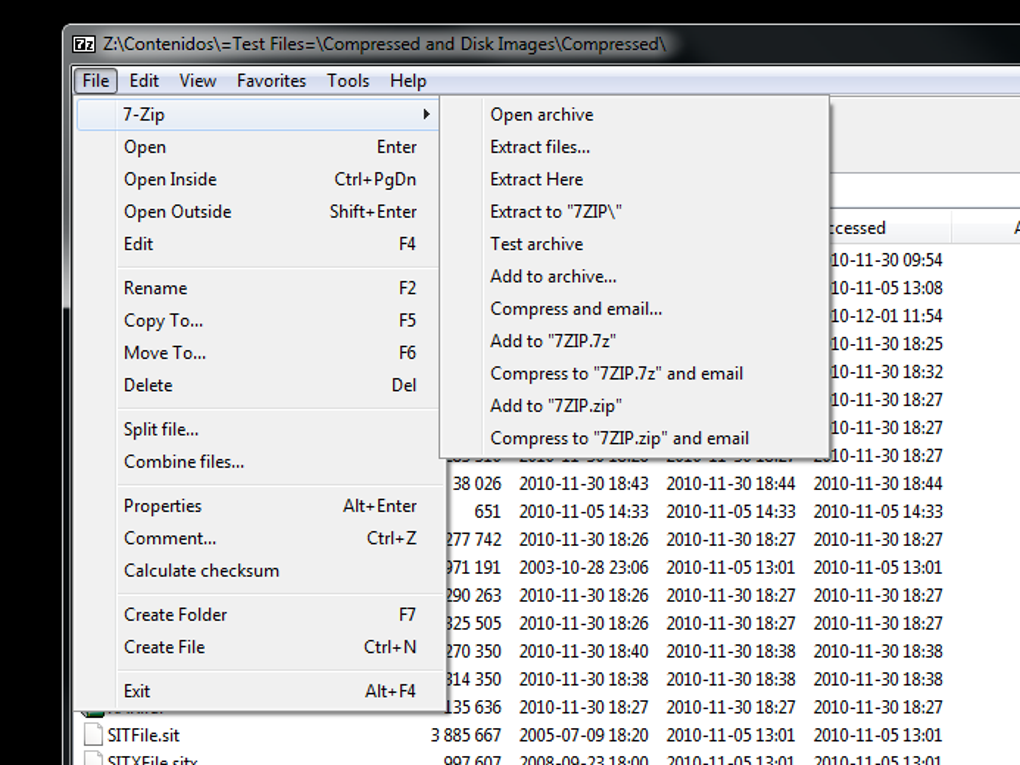This screenshot has width=1020, height=765.
Task: Choose Create File entry
Action: [258, 647]
